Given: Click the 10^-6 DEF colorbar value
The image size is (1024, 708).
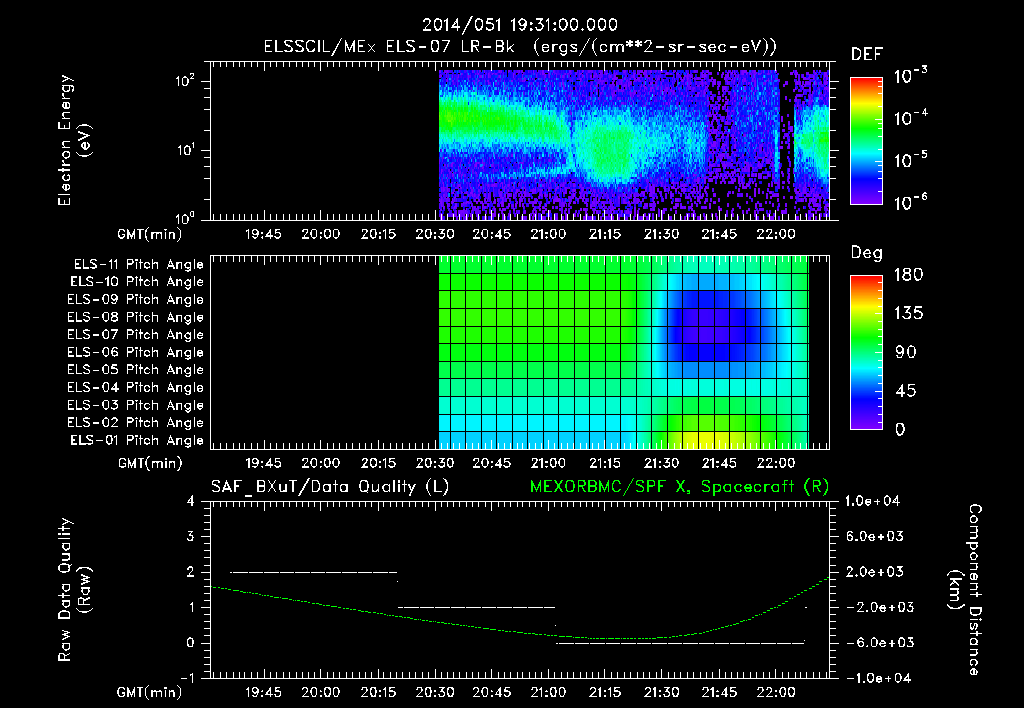Looking at the screenshot, I should (910, 202).
